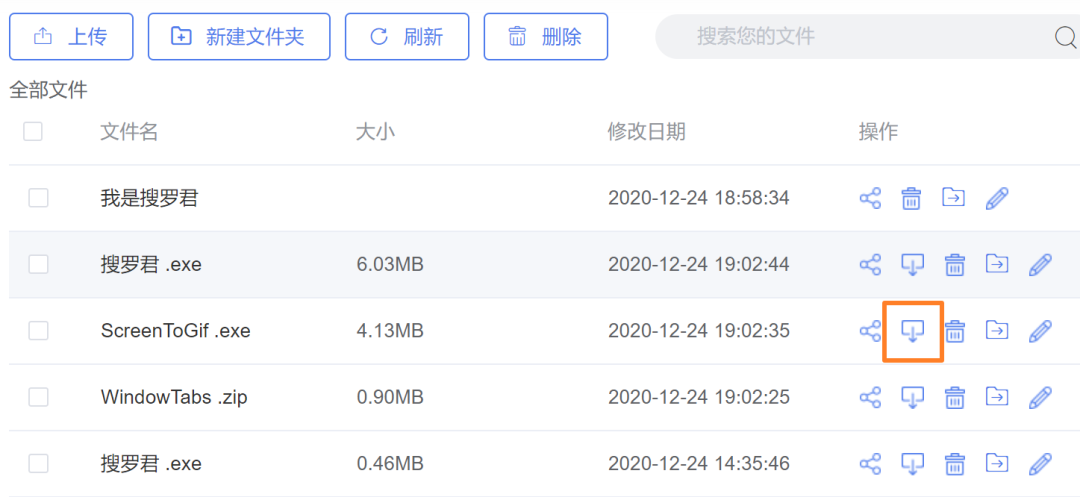Viewport: 1080px width, 497px height.
Task: Delete WindowTabs .zip with trash icon
Action: (954, 397)
